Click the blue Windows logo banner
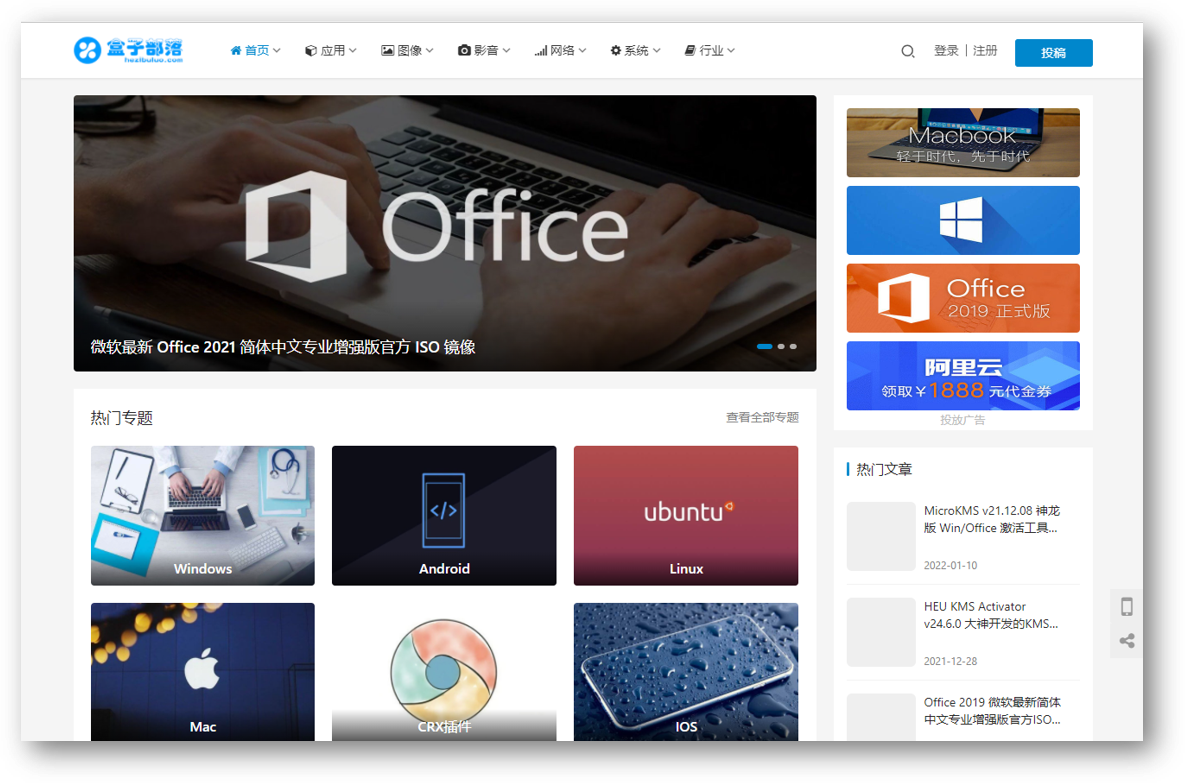Image resolution: width=1185 pixels, height=783 pixels. tap(963, 221)
